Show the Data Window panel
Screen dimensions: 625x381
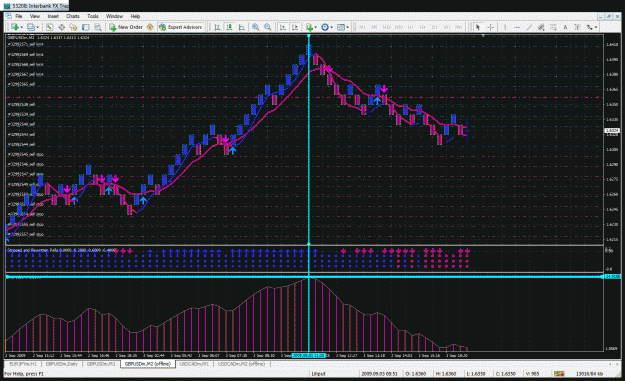click(61, 27)
